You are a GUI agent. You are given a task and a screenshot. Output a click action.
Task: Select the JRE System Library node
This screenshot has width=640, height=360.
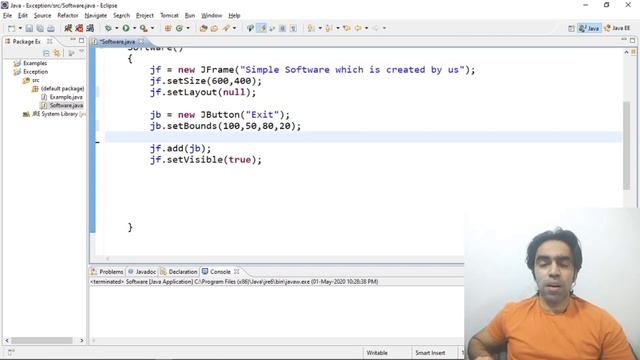pos(55,114)
